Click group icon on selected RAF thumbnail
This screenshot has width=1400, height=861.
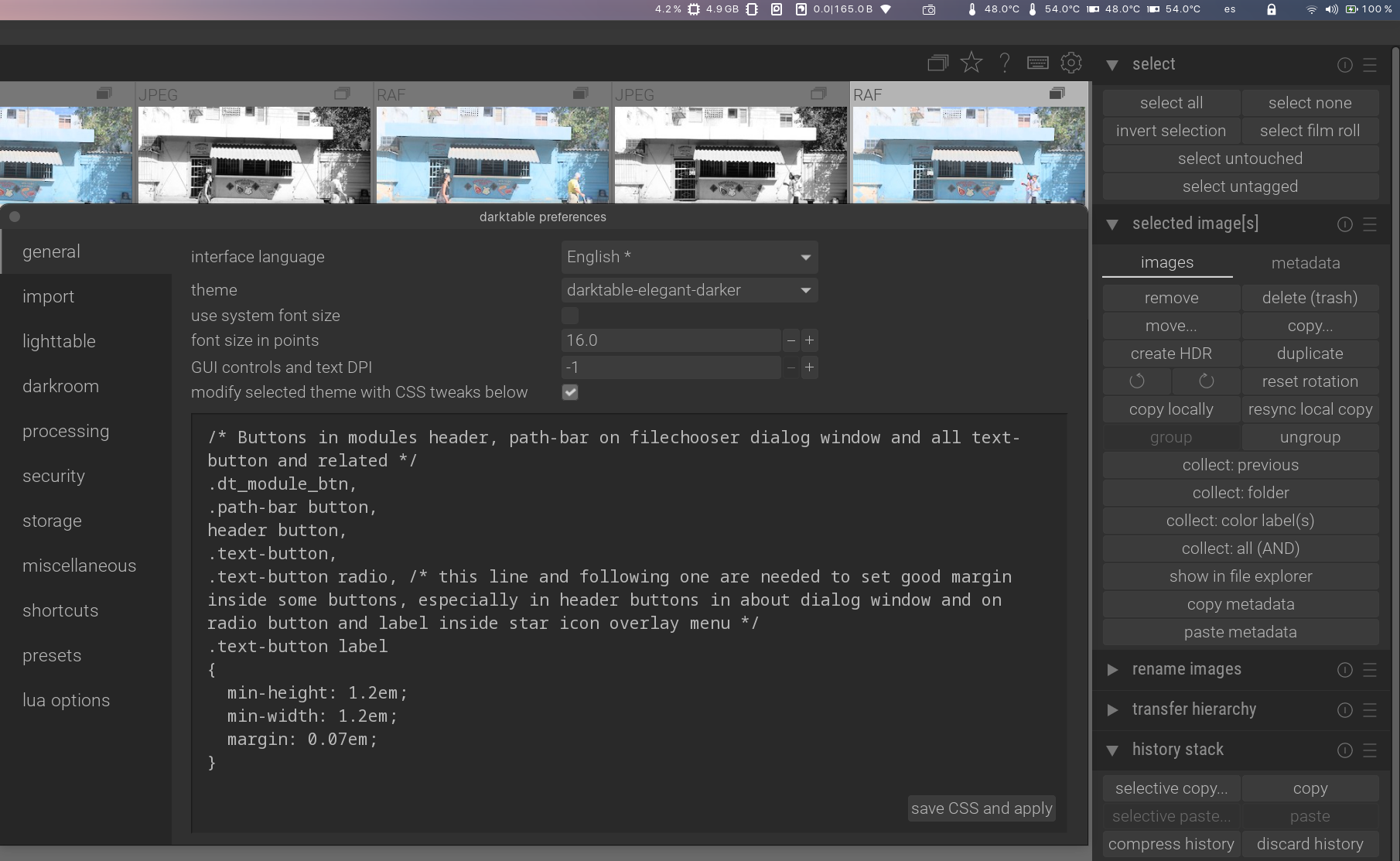click(x=1057, y=93)
